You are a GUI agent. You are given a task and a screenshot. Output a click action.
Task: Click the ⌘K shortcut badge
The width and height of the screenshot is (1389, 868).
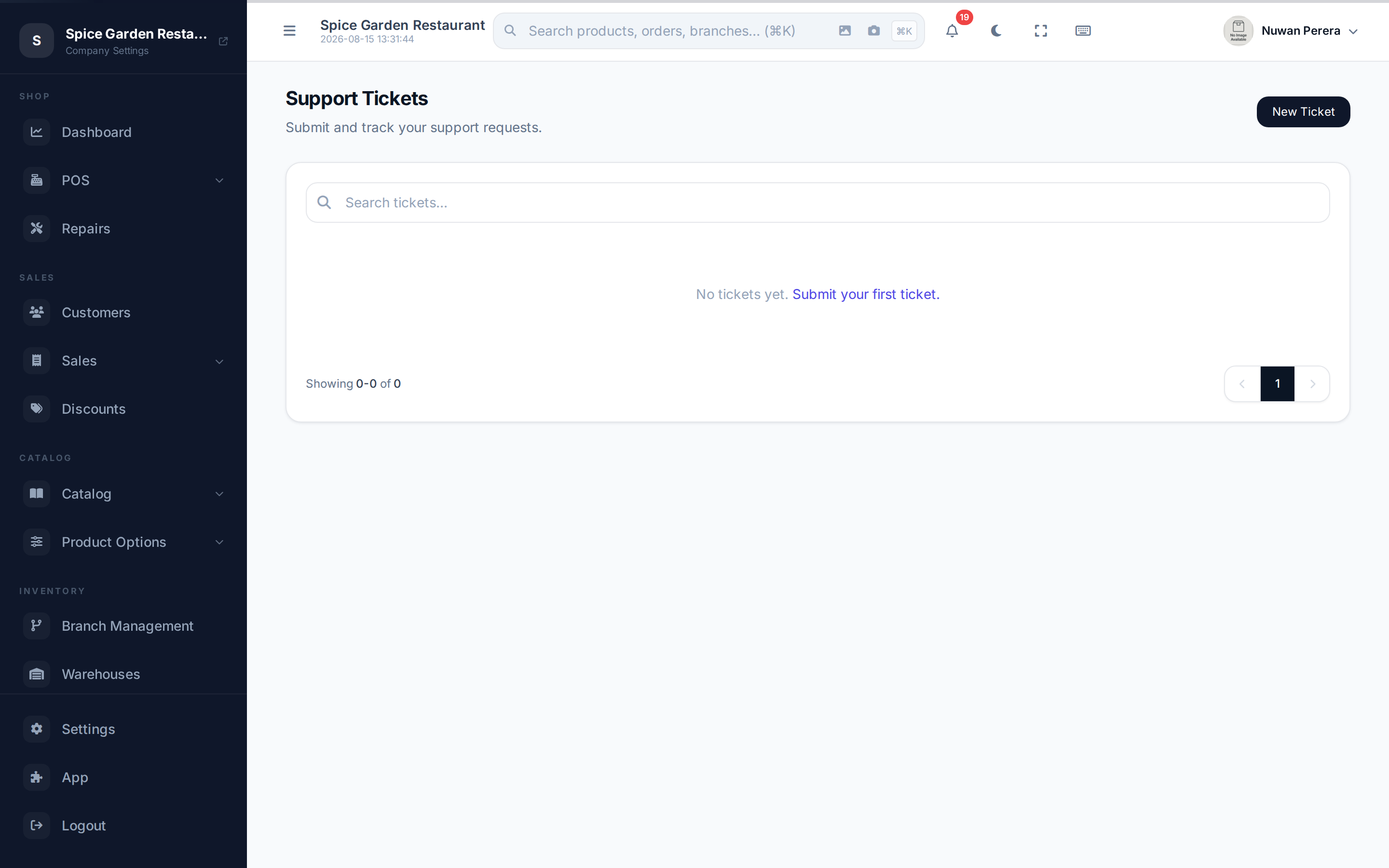[904, 31]
